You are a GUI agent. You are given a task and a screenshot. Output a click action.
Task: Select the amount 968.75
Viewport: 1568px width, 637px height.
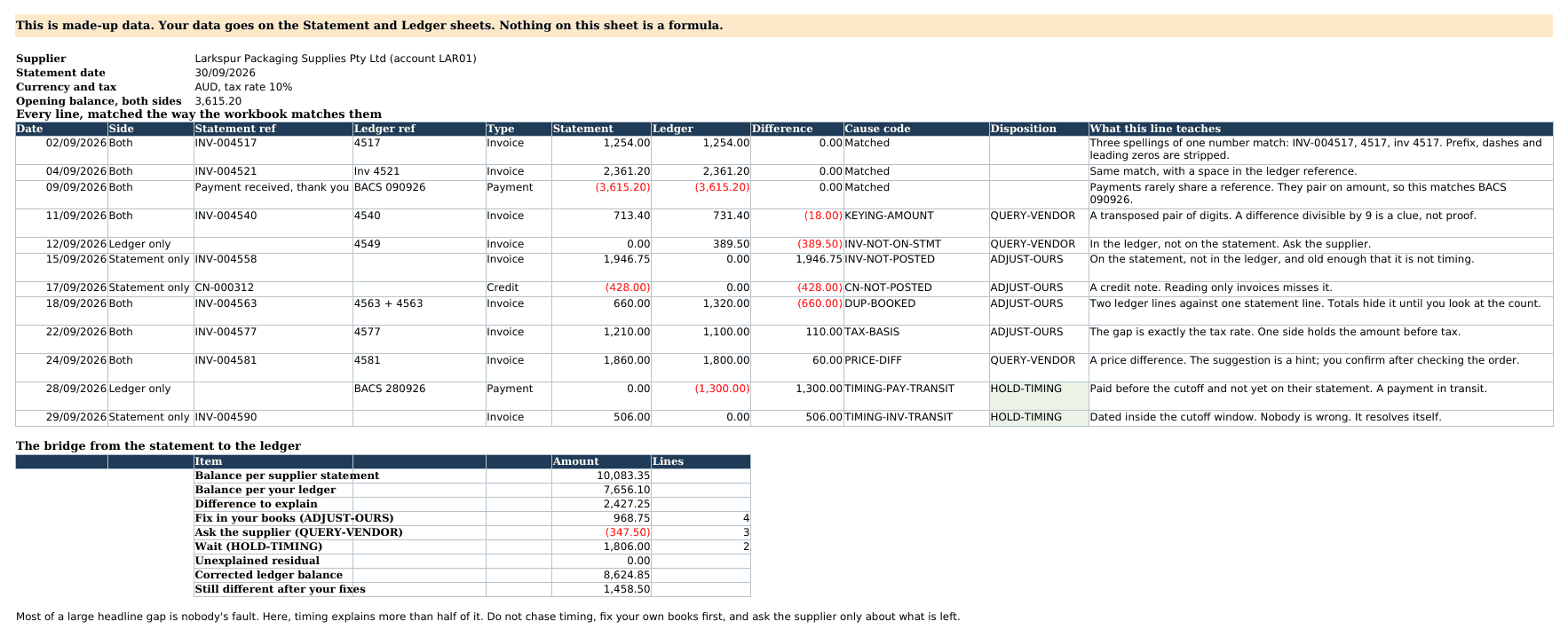click(x=601, y=518)
